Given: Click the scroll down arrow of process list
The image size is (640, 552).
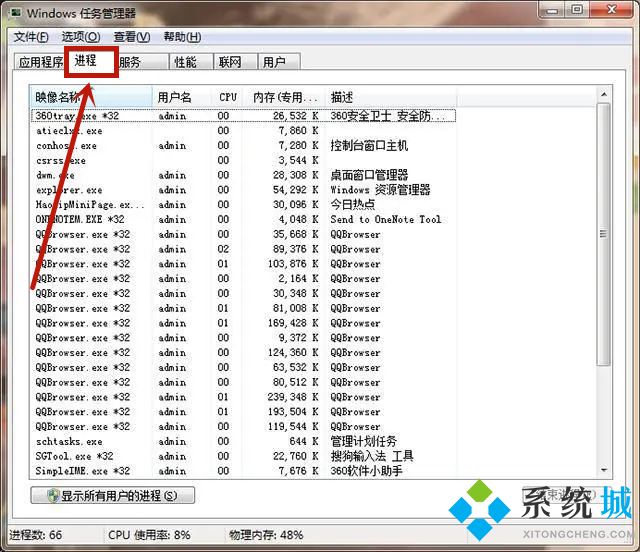Looking at the screenshot, I should click(604, 470).
